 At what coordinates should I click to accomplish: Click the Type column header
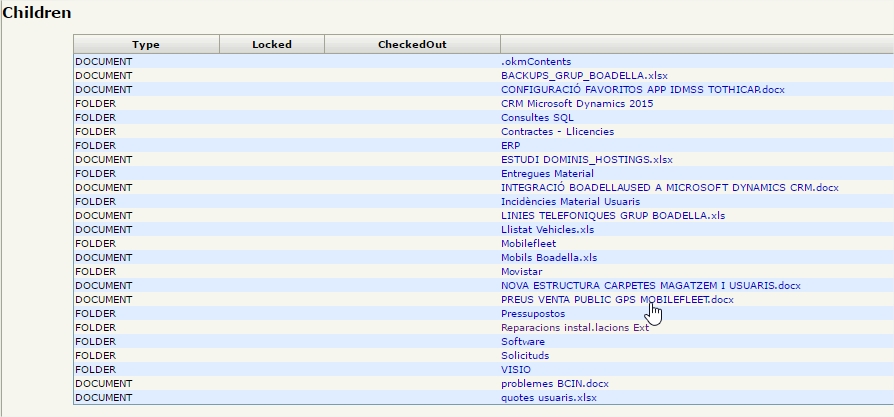click(146, 45)
